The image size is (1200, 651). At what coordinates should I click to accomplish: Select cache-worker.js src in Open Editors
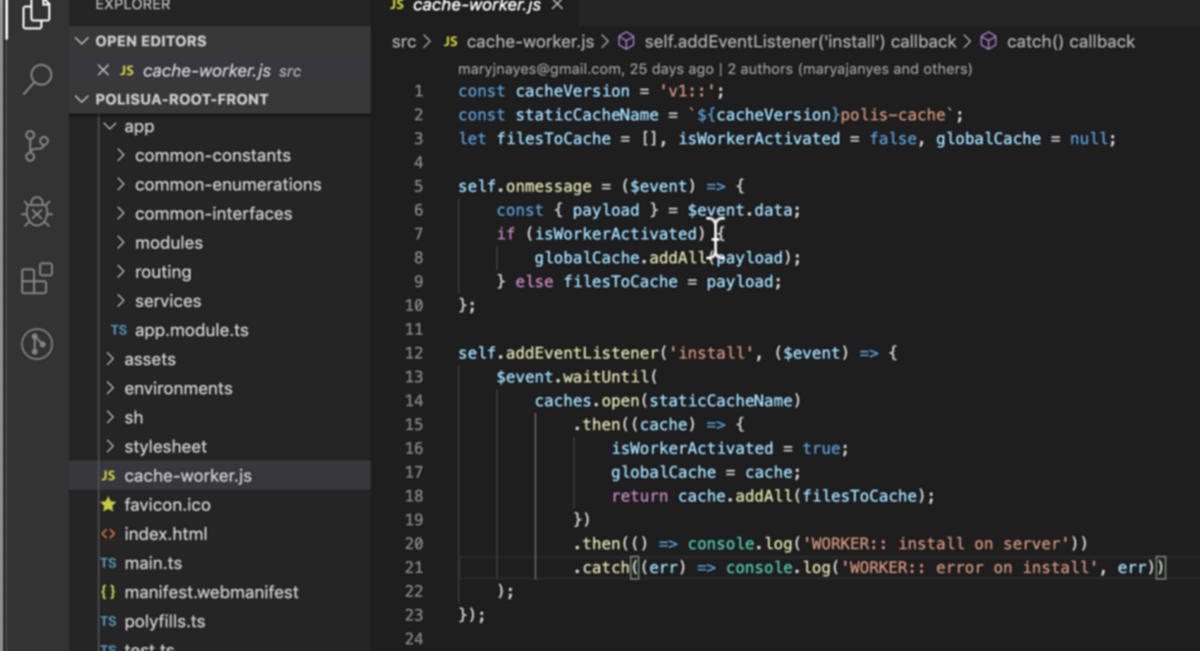click(x=220, y=71)
